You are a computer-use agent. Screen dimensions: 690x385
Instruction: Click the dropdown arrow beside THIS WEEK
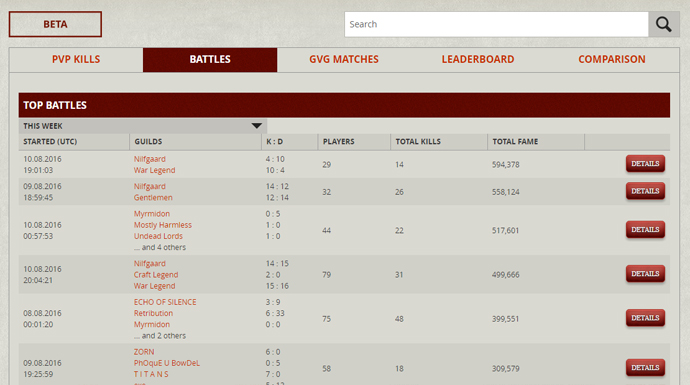257,126
